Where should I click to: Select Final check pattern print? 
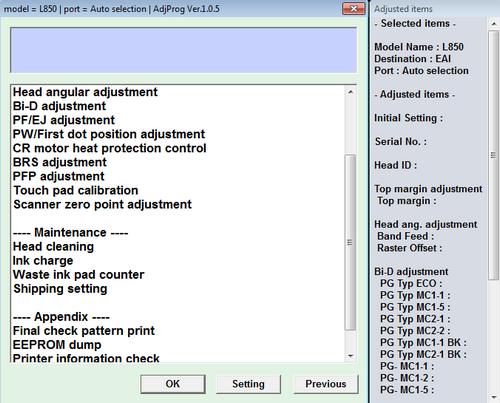(x=84, y=331)
